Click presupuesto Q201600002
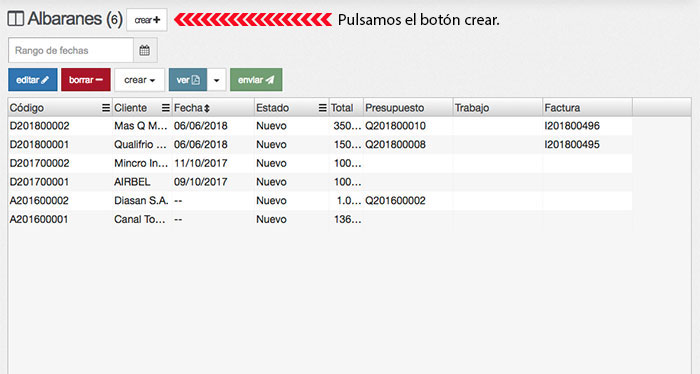The image size is (700, 374). point(396,201)
